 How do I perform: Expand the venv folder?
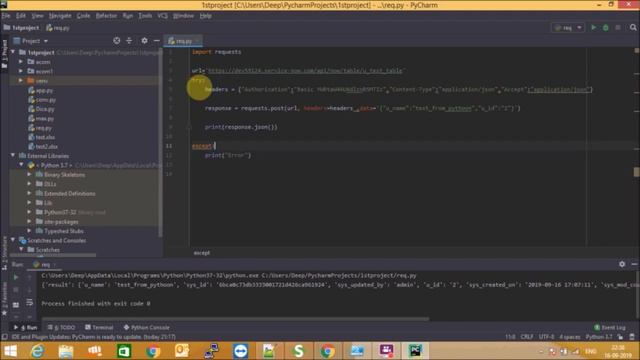coord(21,80)
